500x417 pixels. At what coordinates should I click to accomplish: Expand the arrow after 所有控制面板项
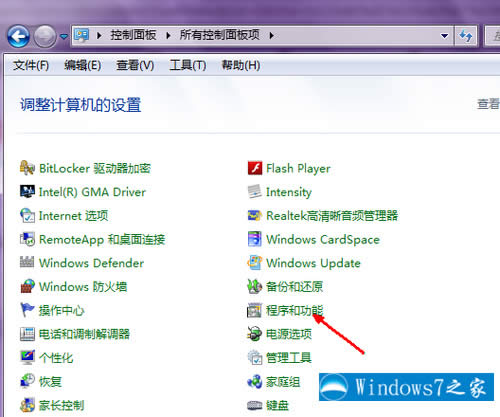tap(272, 35)
